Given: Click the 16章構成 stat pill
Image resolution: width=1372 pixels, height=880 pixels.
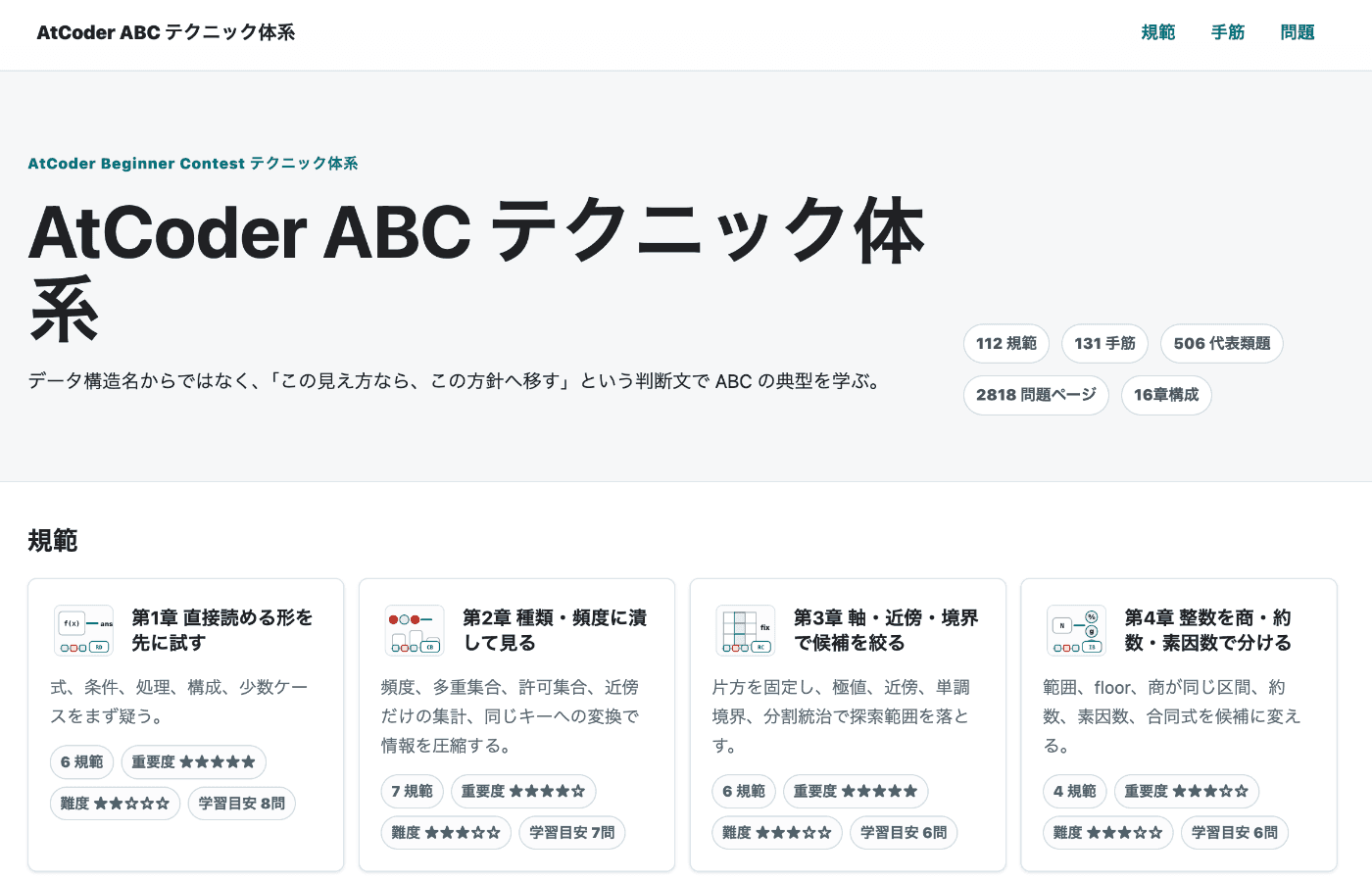Looking at the screenshot, I should tap(1166, 395).
